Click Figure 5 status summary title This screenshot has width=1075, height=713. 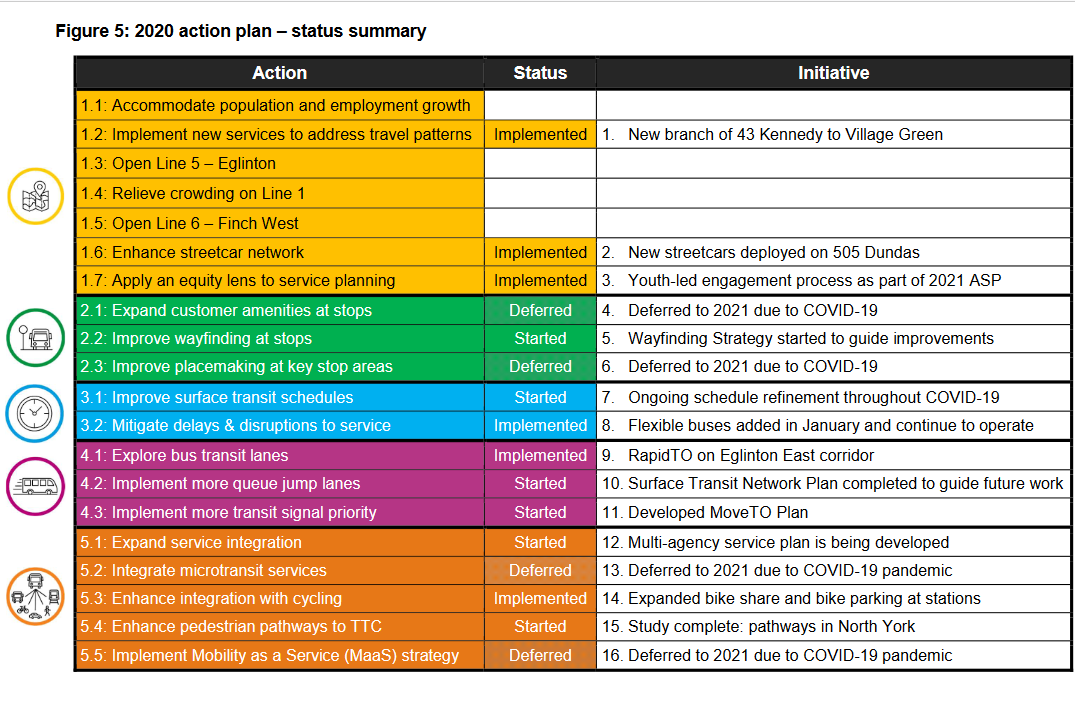(x=241, y=32)
